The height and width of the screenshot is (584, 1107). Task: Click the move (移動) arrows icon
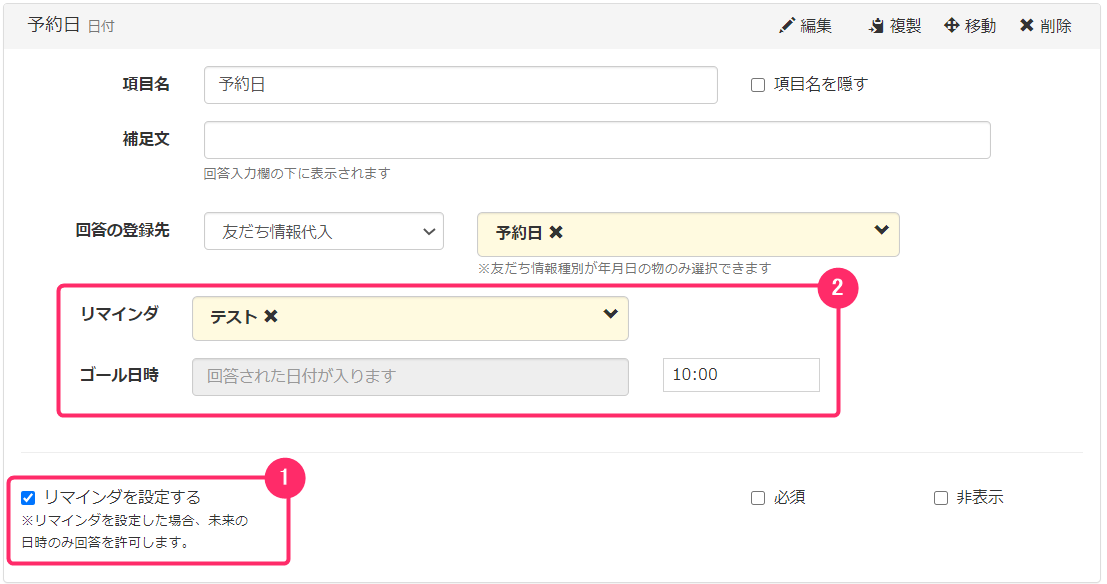click(951, 25)
